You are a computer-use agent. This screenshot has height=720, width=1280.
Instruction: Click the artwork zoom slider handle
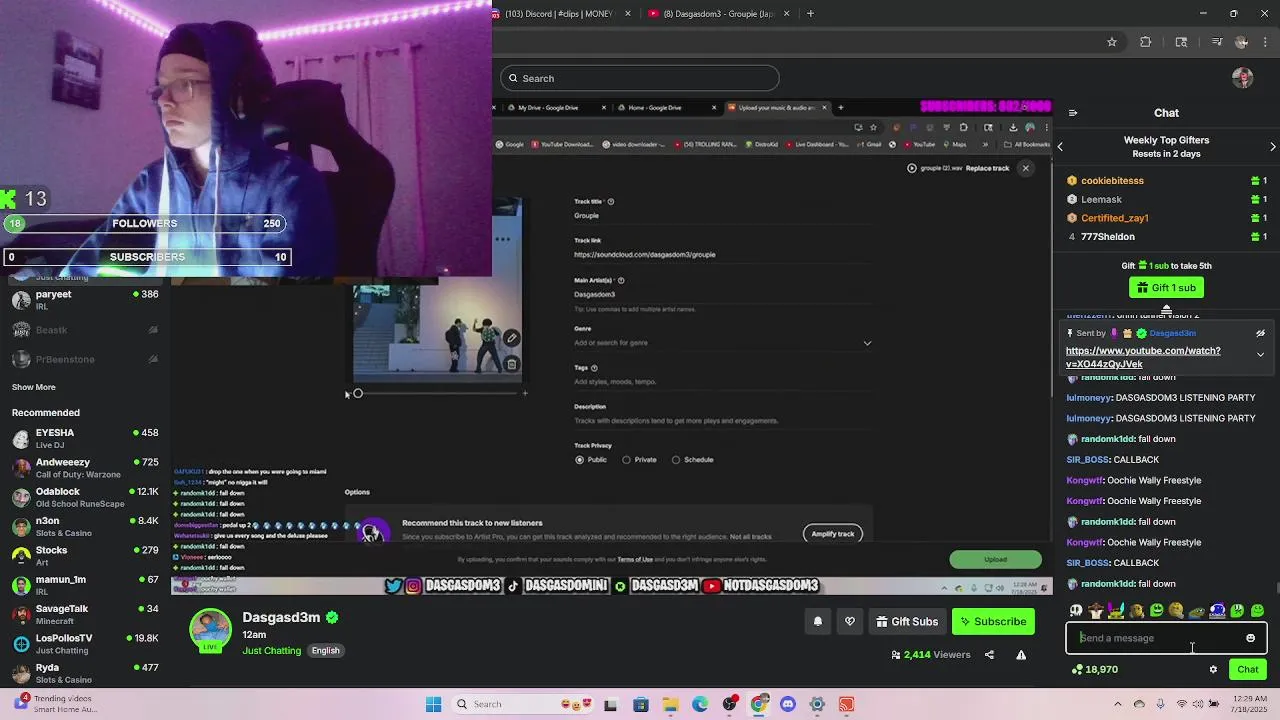(358, 393)
